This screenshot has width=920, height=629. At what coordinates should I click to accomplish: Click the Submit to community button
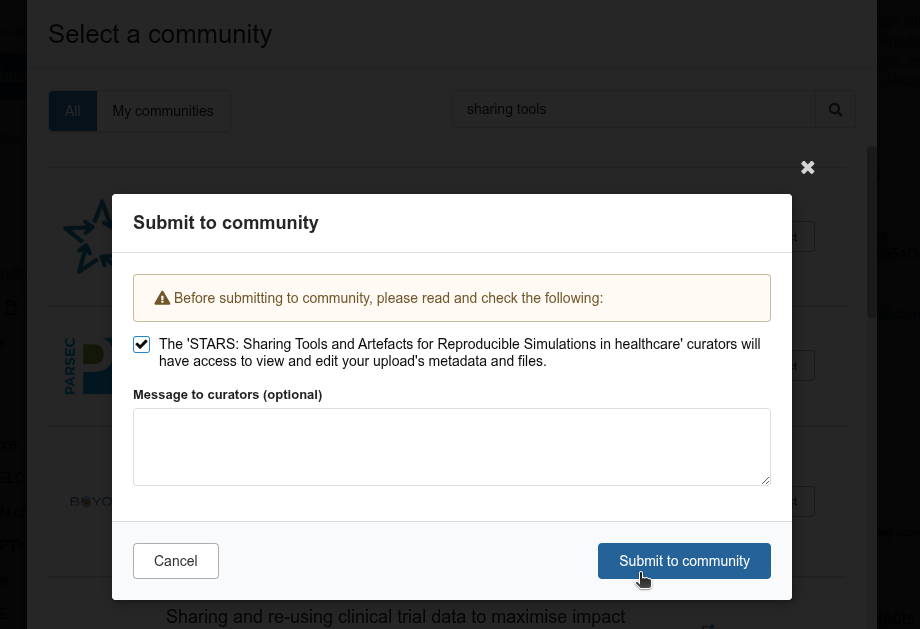coord(684,561)
